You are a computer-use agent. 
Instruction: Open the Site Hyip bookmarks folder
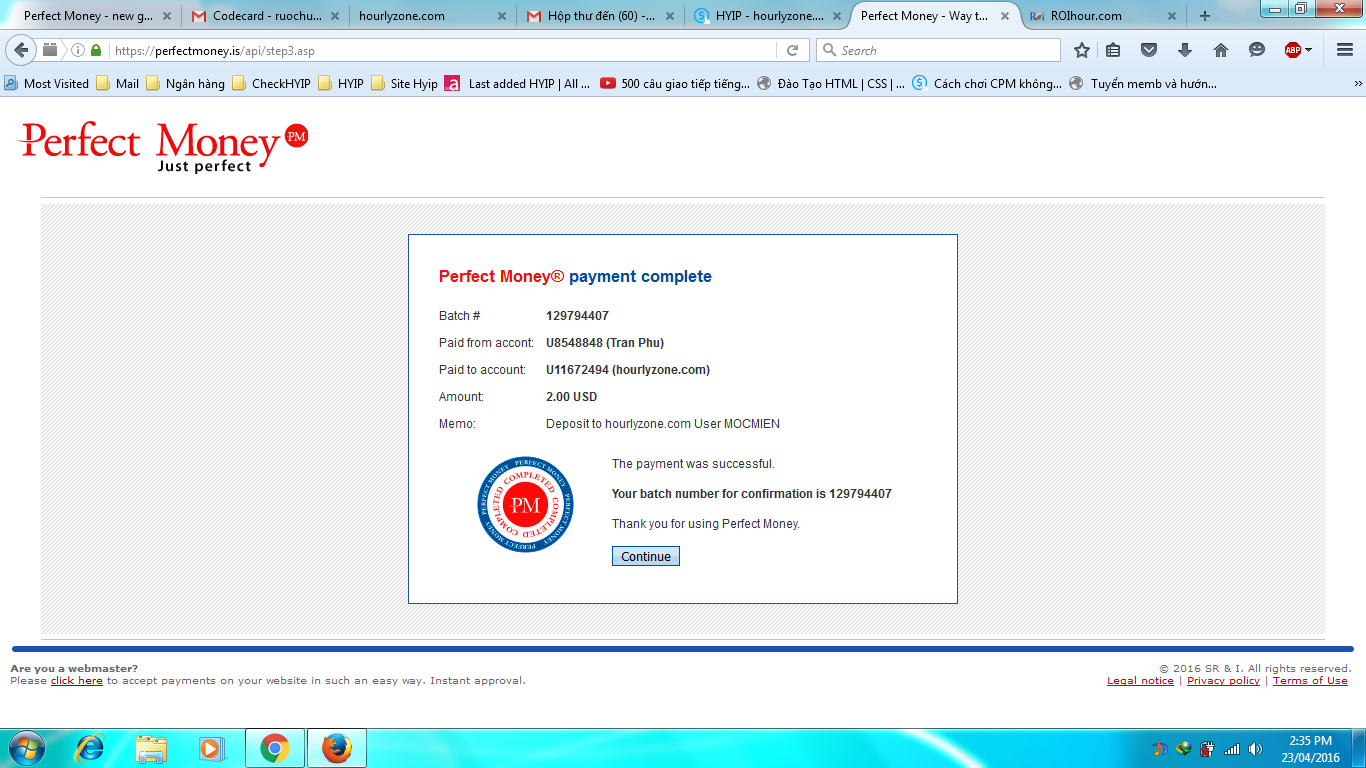tap(404, 84)
